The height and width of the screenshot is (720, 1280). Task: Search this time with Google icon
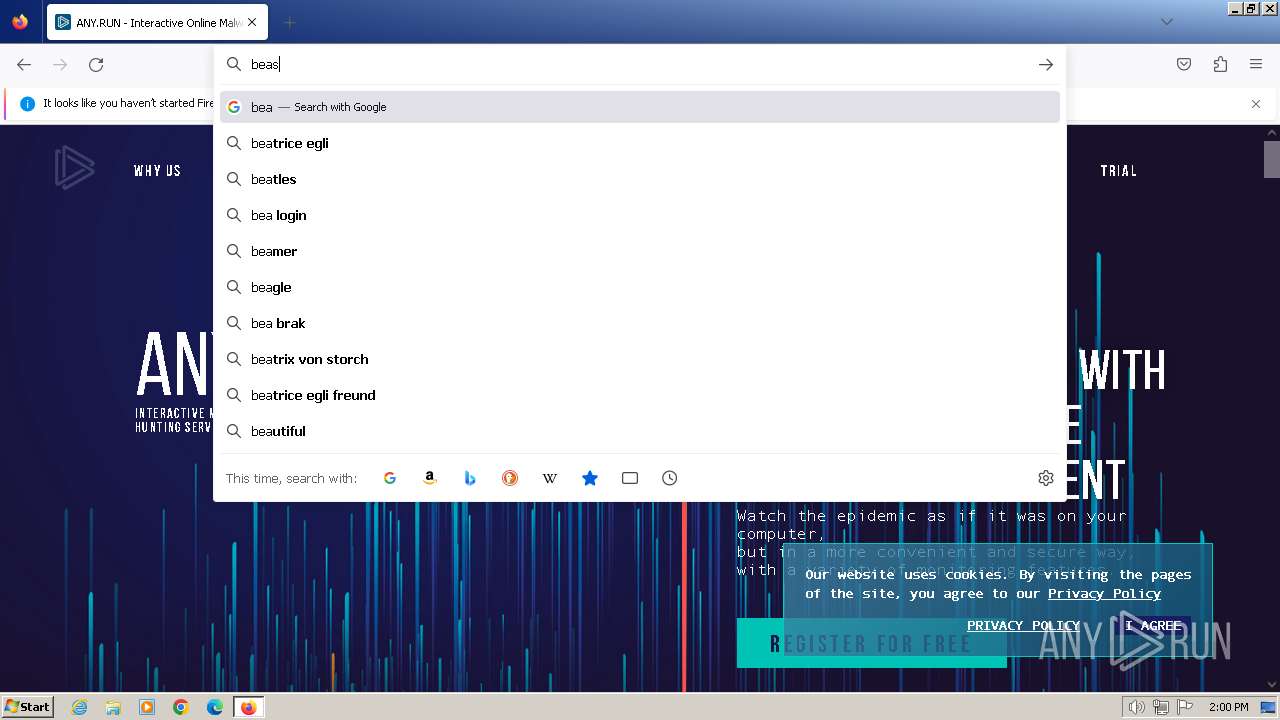pos(390,478)
